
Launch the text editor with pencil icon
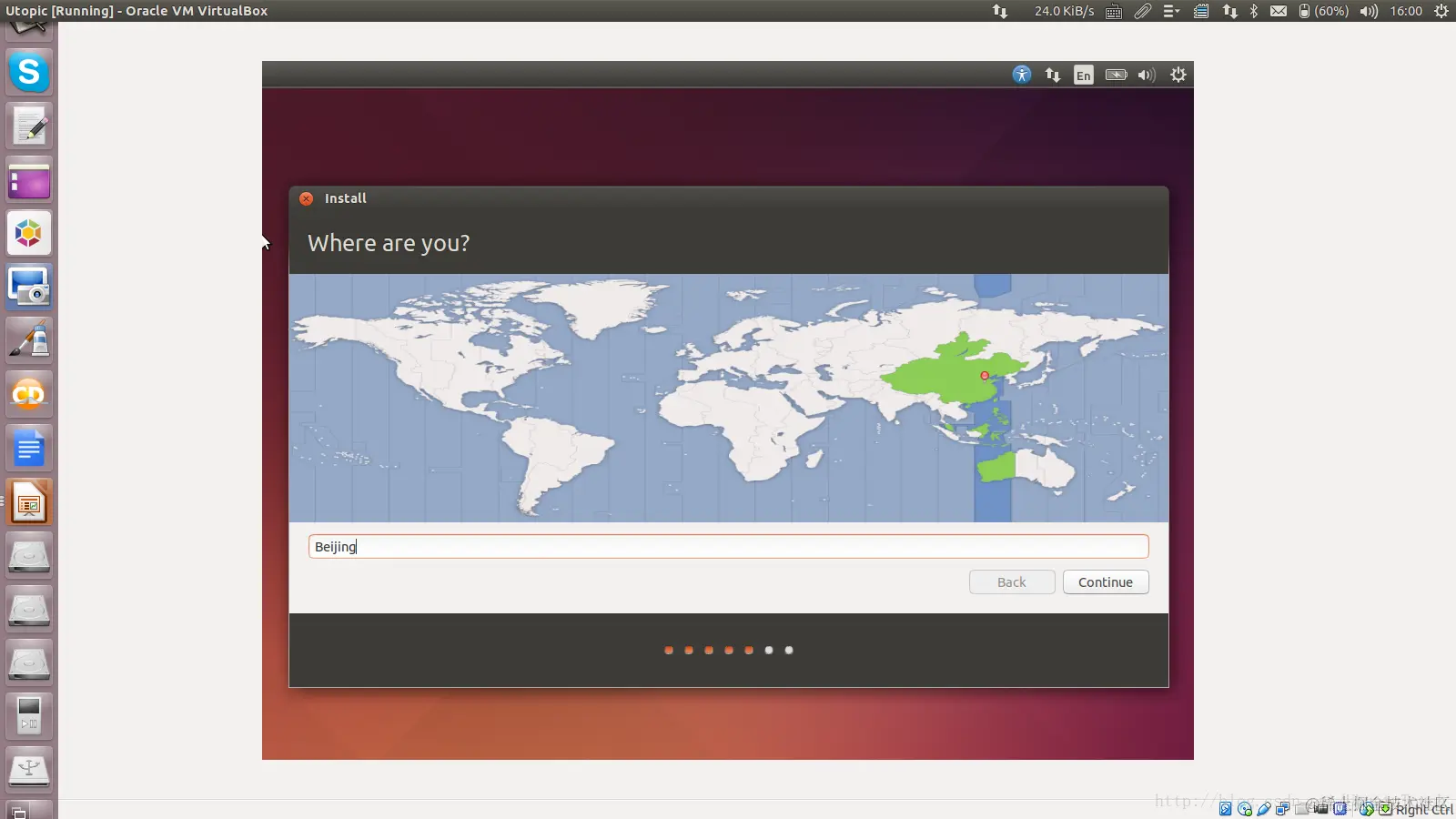29,126
